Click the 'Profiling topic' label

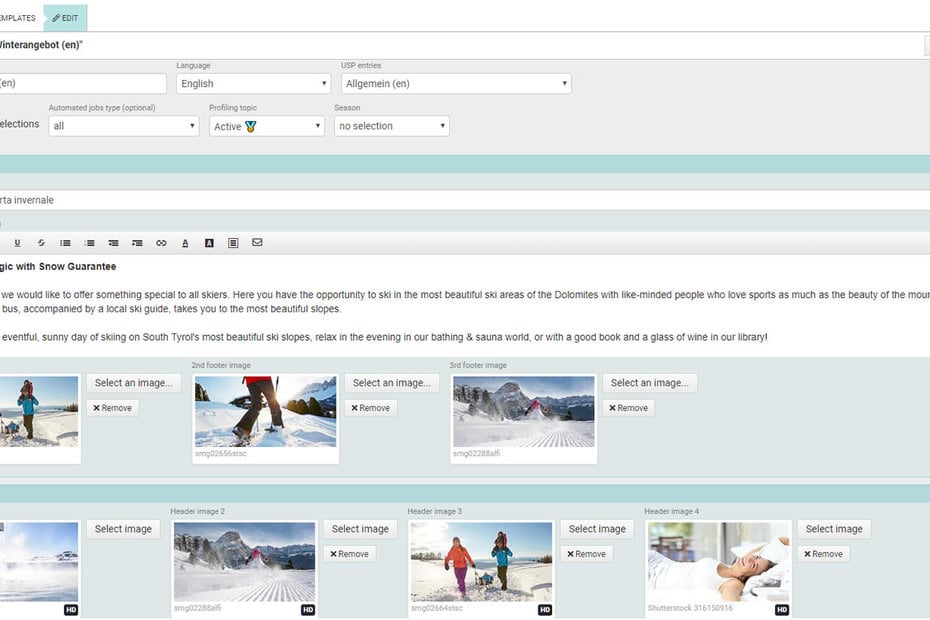pos(233,107)
